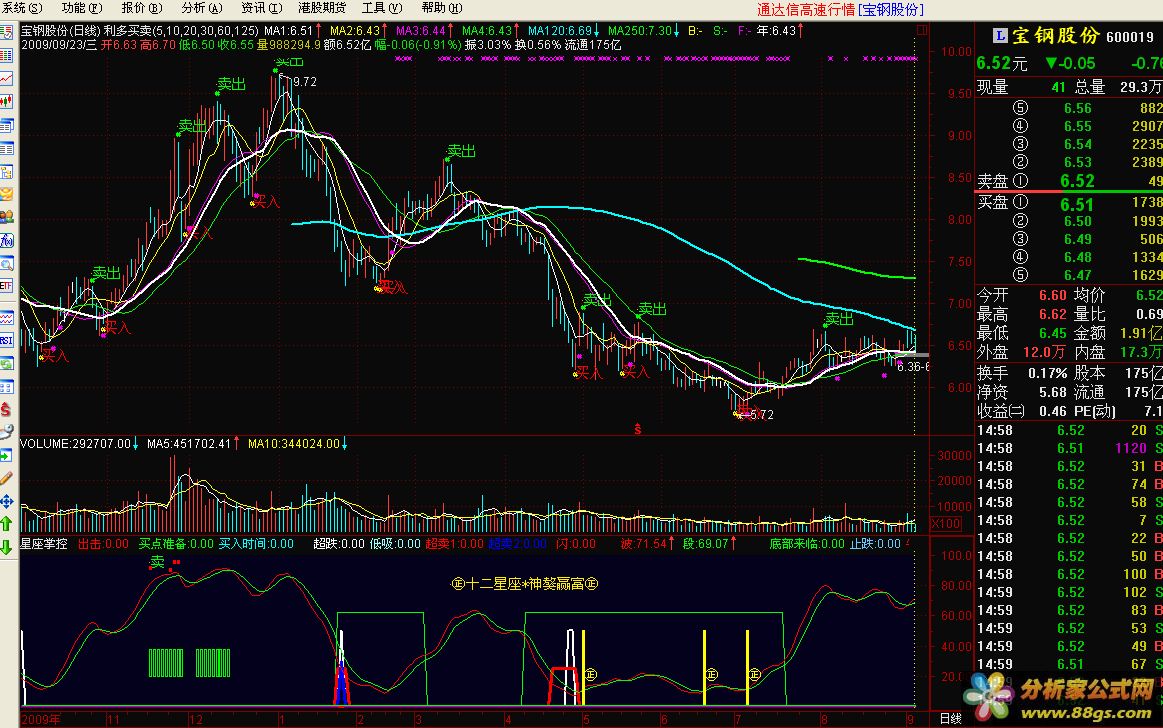Click the yellow envelope message icon
The width and height of the screenshot is (1163, 728).
click(x=6, y=194)
